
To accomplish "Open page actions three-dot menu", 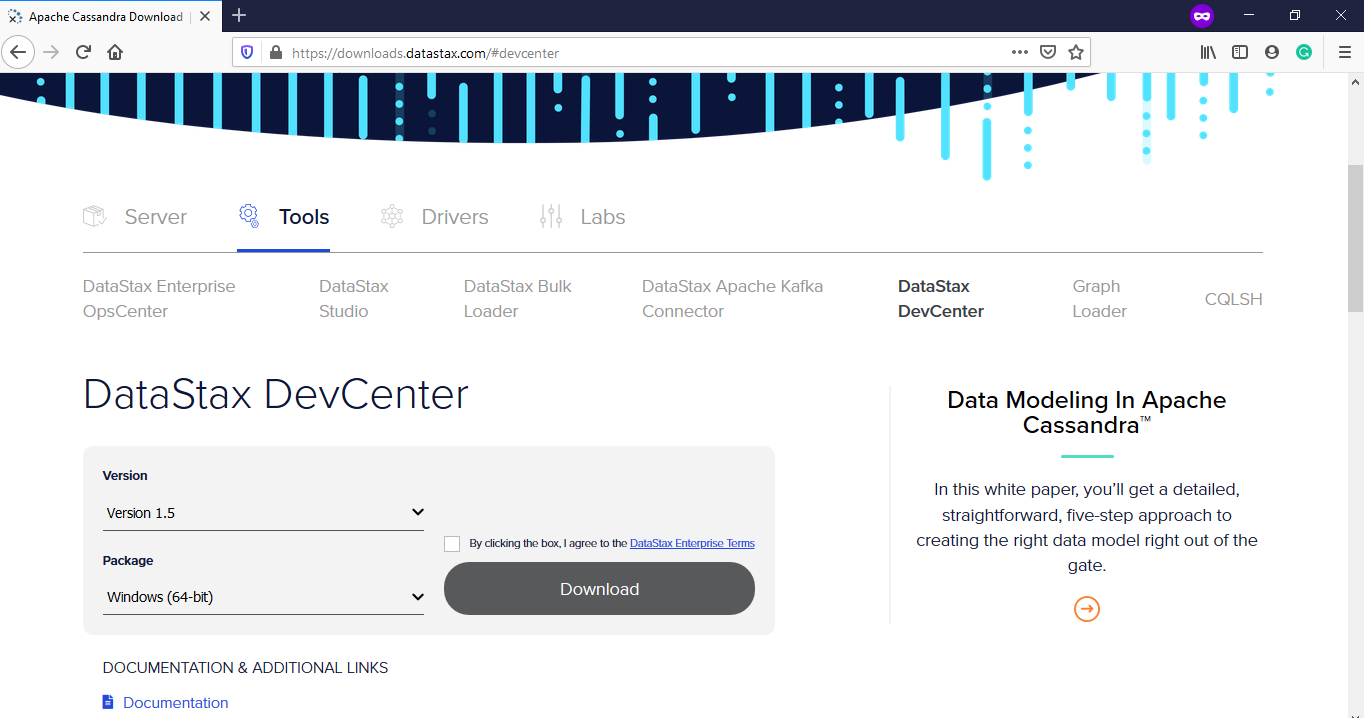I will point(1020,52).
